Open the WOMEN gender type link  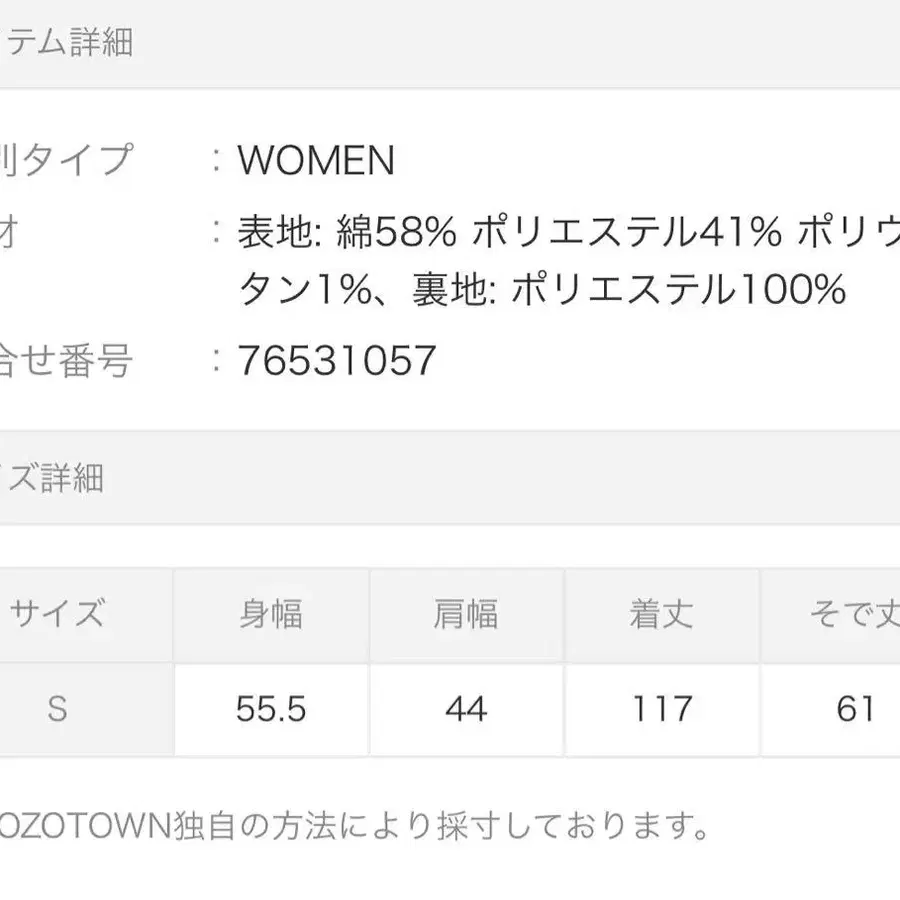(x=316, y=160)
